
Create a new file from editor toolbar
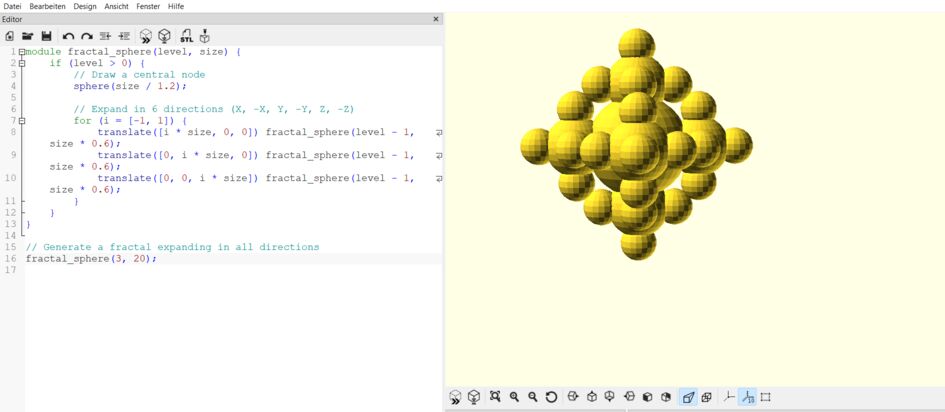(10, 36)
